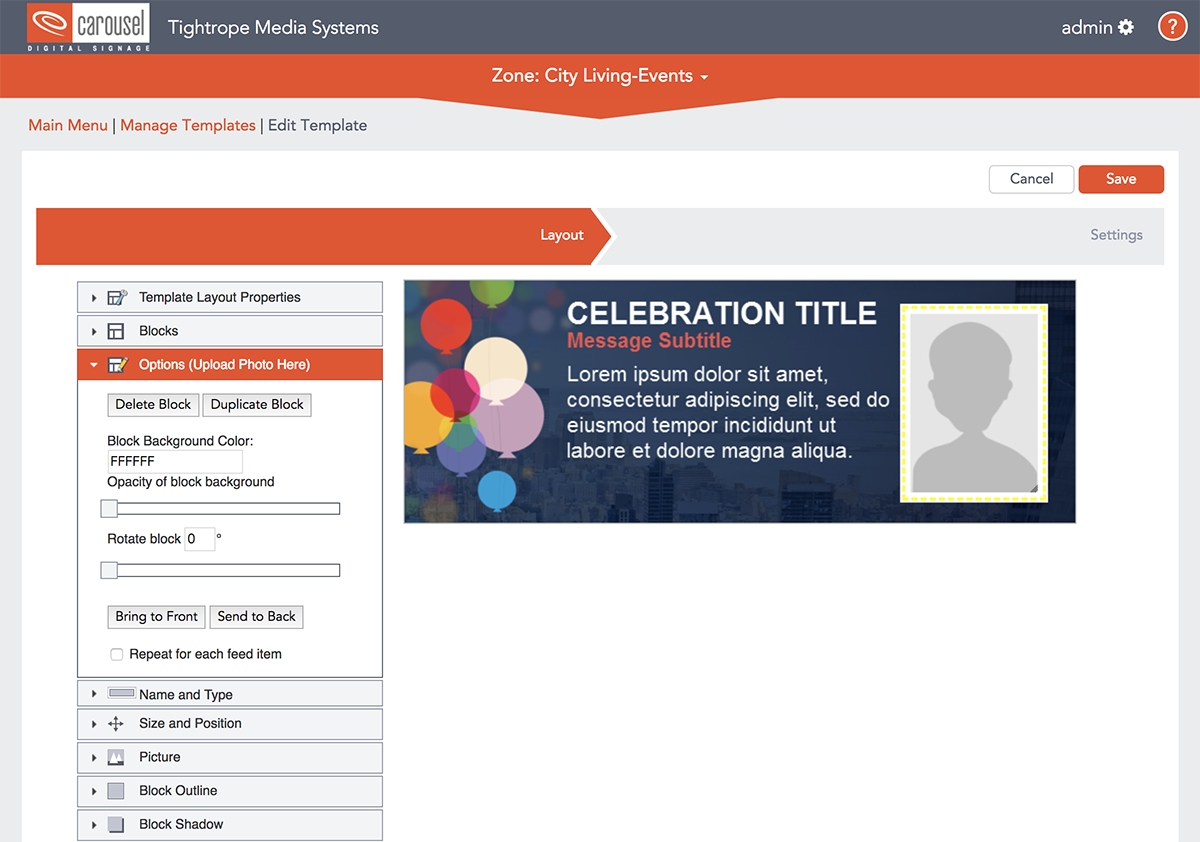Click the Block Outline square icon
This screenshot has height=842, width=1200.
(116, 791)
